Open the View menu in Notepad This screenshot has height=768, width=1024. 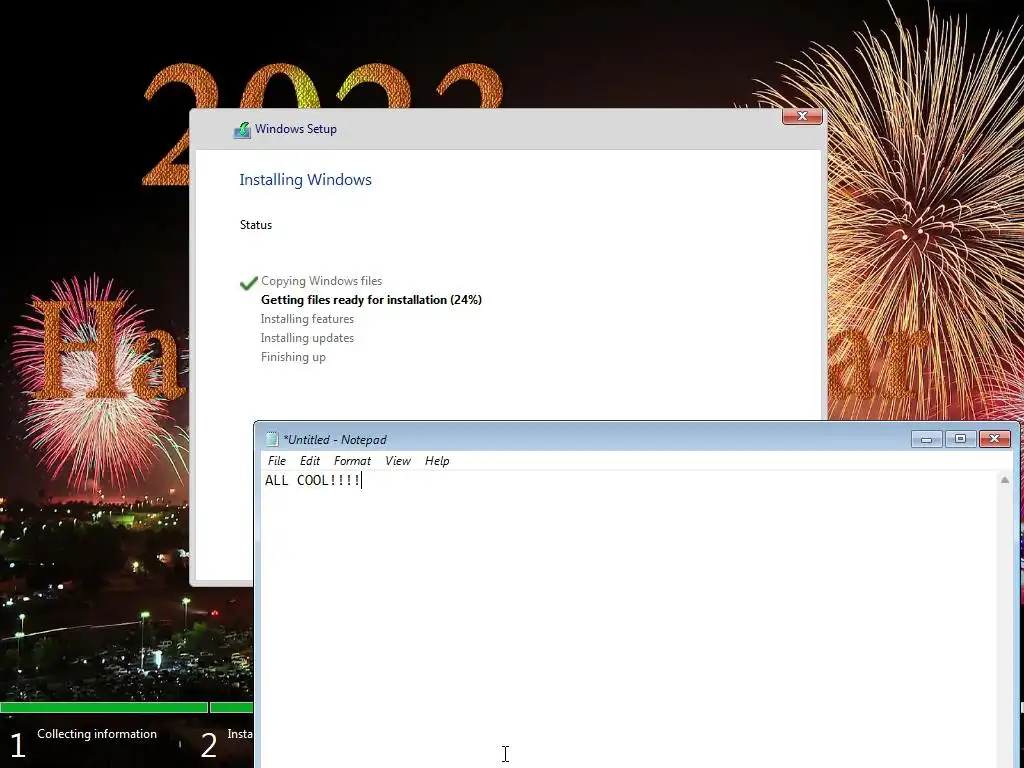(x=398, y=460)
